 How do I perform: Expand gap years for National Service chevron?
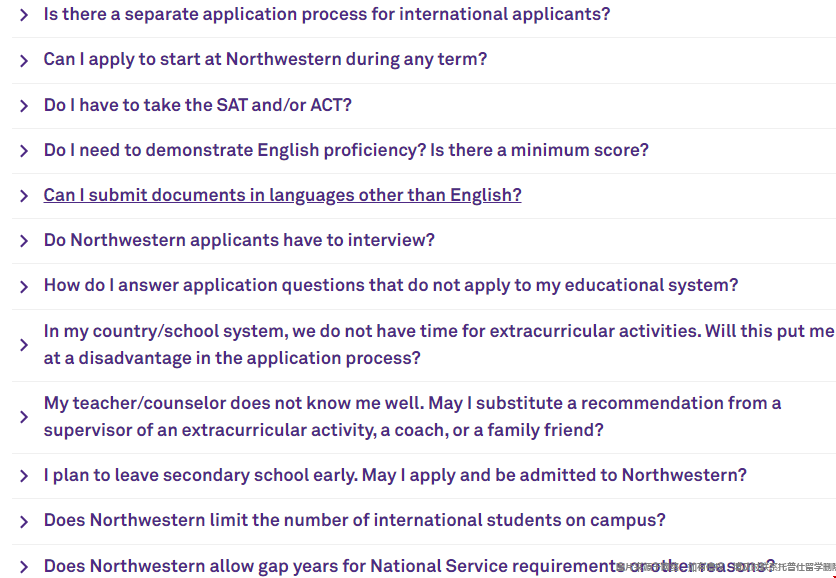(x=23, y=567)
